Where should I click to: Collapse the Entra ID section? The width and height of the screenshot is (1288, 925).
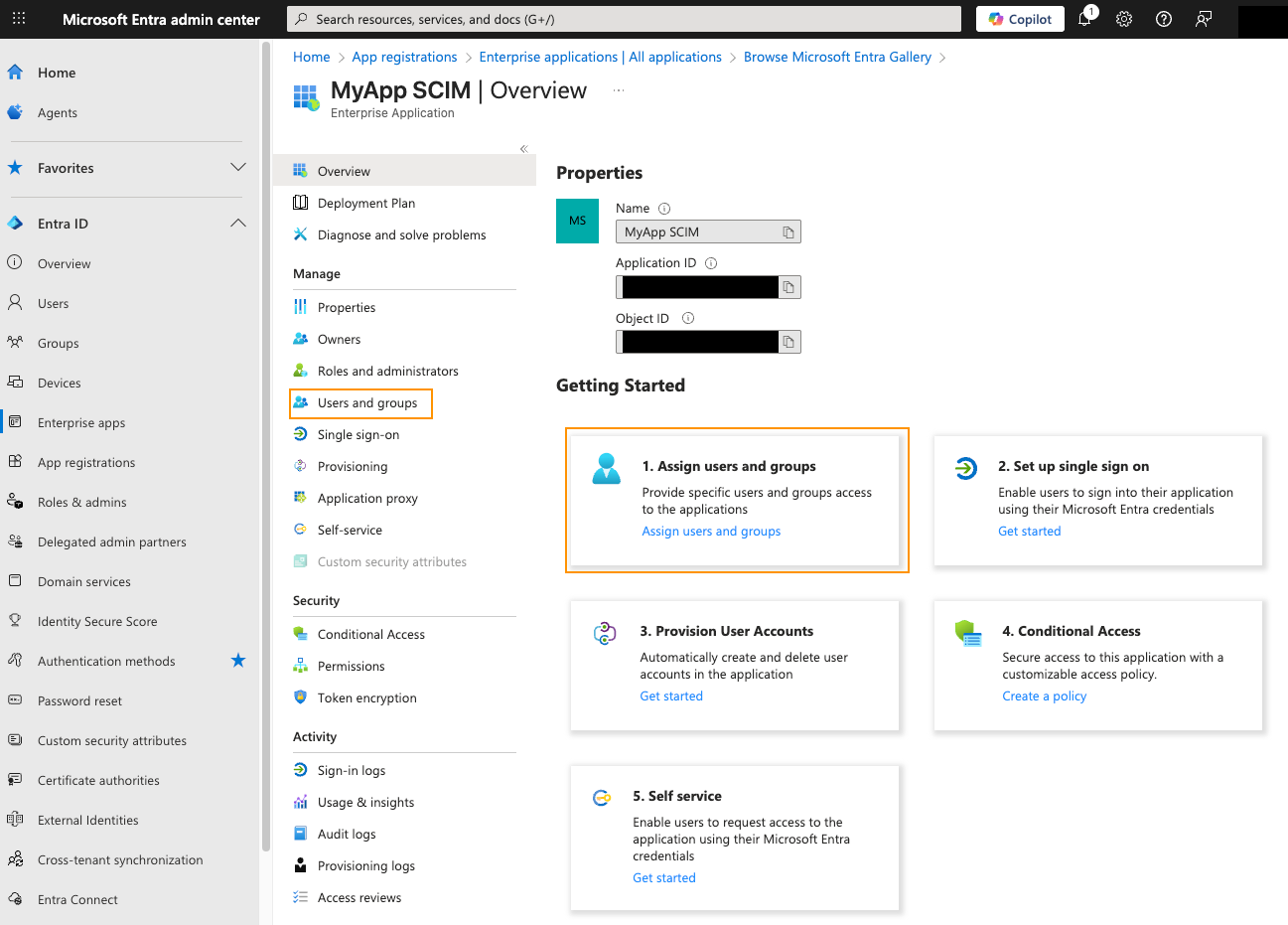238,223
